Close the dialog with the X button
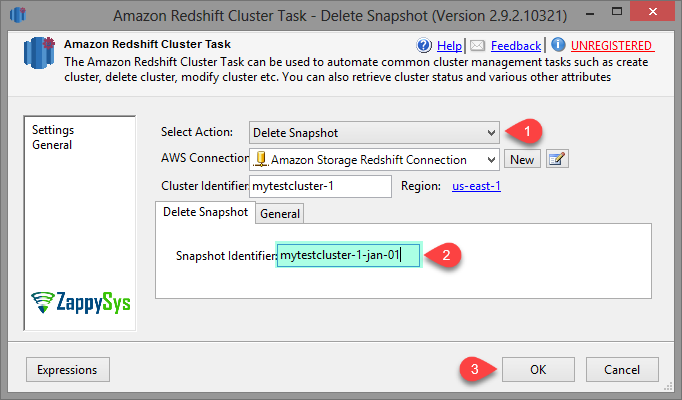 pos(653,12)
